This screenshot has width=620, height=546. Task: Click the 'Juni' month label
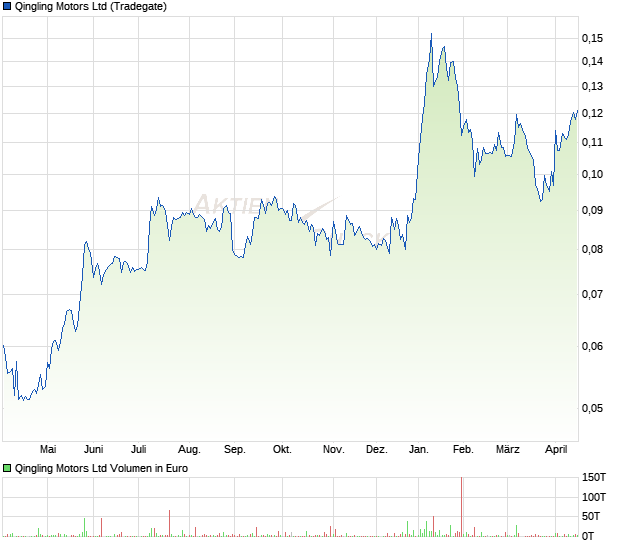click(x=94, y=450)
